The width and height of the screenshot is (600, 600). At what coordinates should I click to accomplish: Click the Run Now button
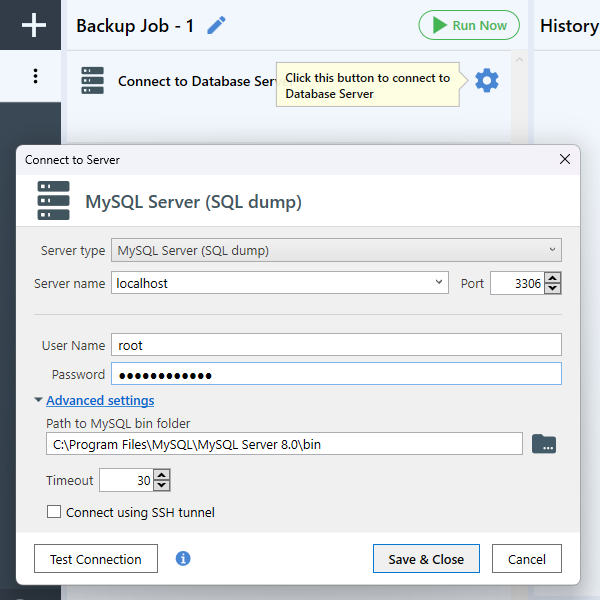tap(469, 25)
